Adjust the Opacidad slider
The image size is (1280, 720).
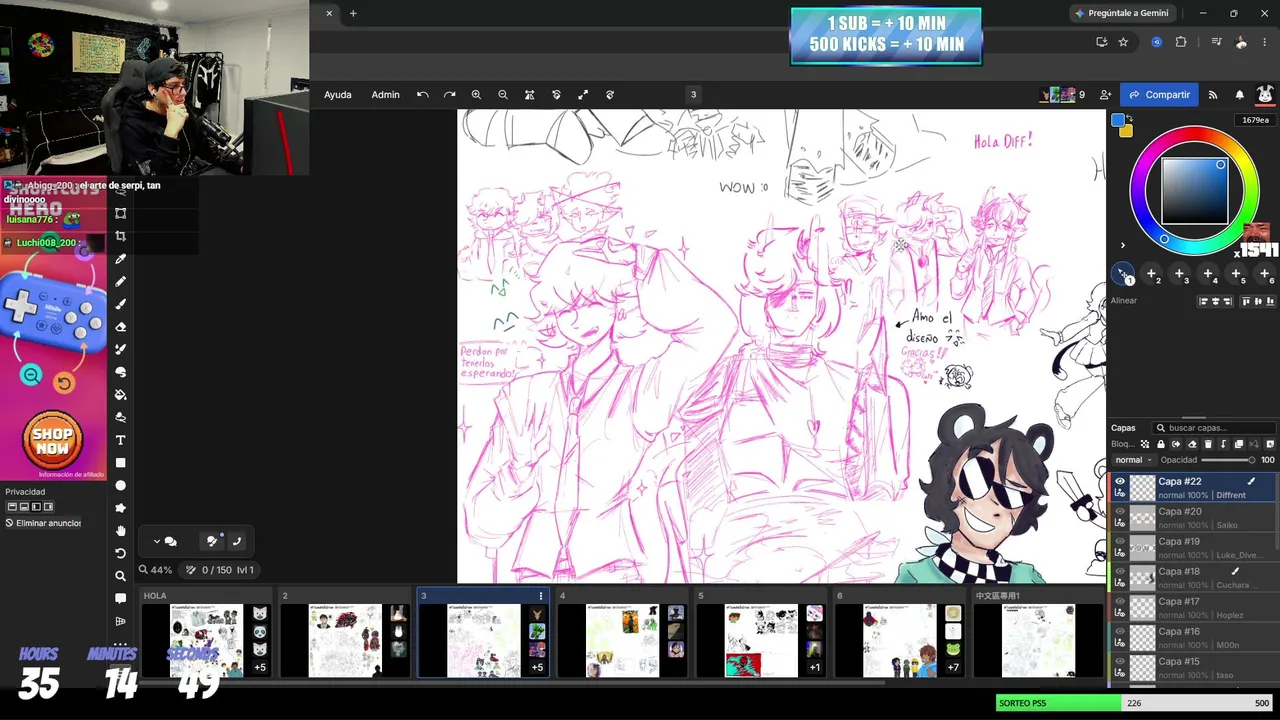click(1228, 460)
